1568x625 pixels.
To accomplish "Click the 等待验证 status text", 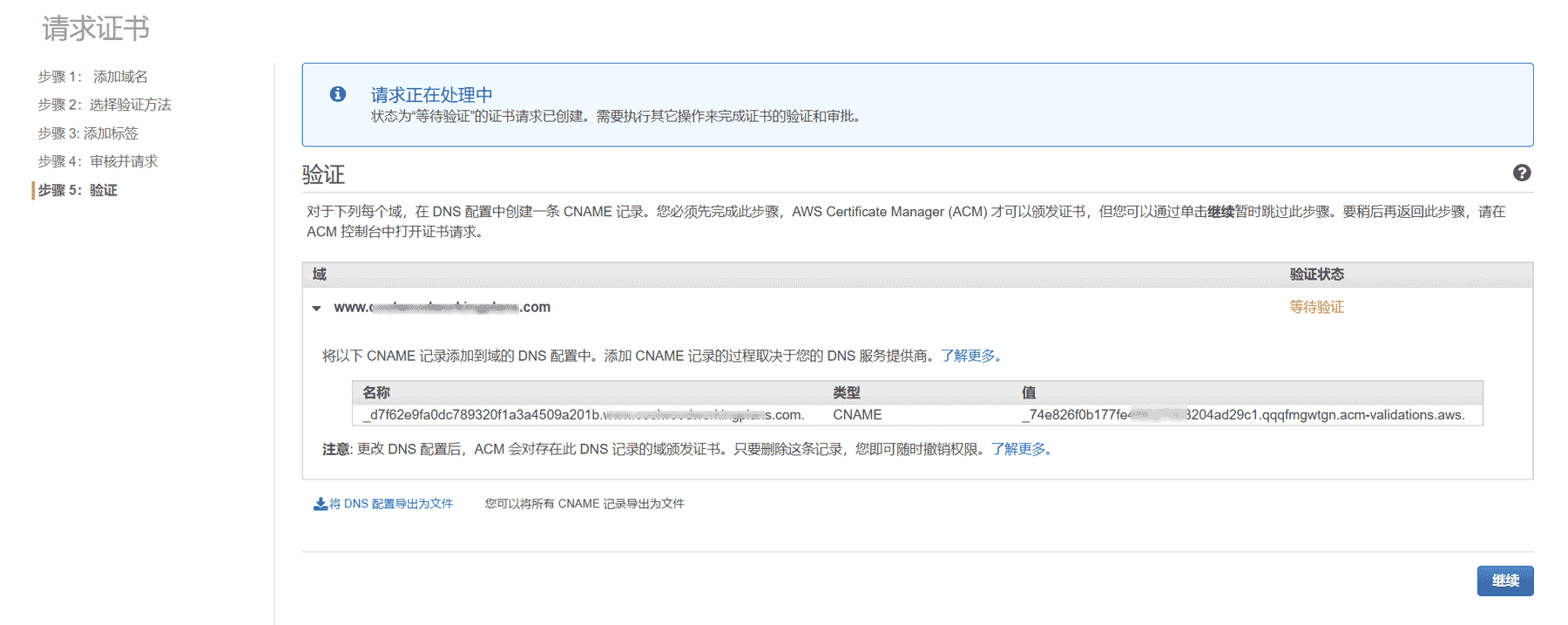I will (1316, 307).
